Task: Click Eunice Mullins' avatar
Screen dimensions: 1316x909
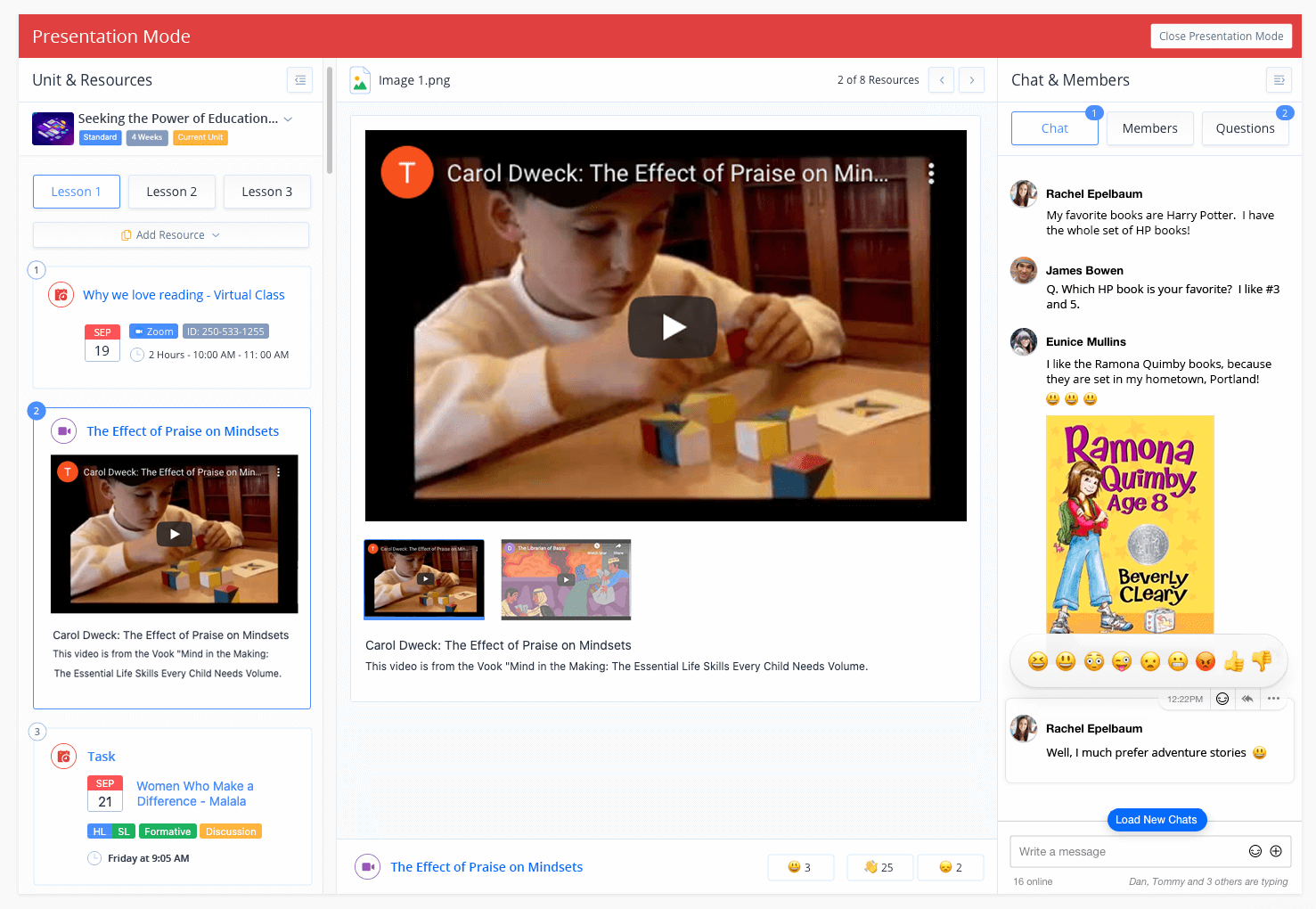Action: (1024, 341)
